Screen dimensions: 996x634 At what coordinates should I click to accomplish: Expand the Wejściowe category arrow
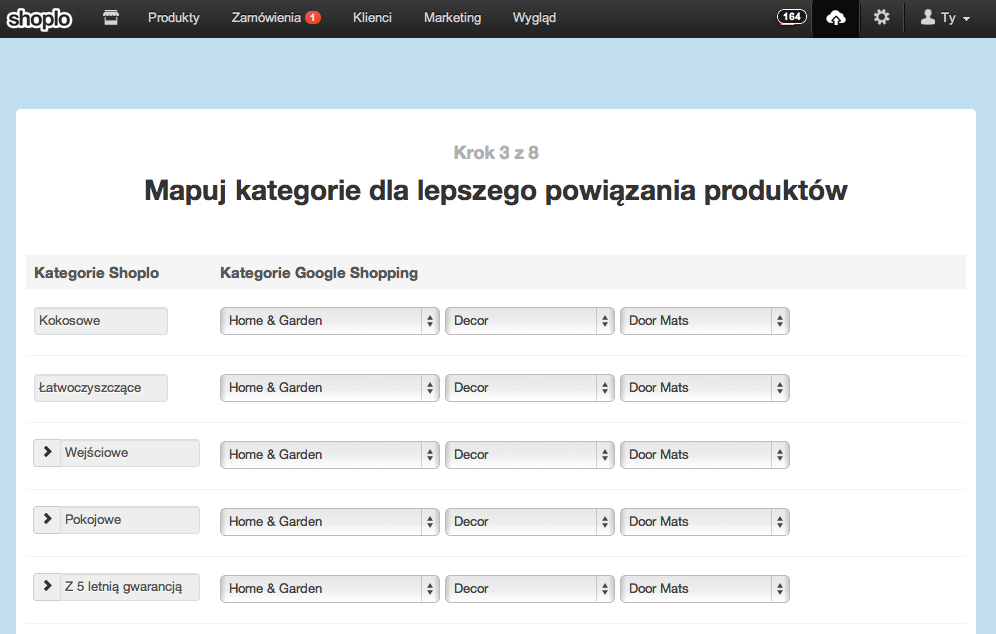tap(47, 452)
